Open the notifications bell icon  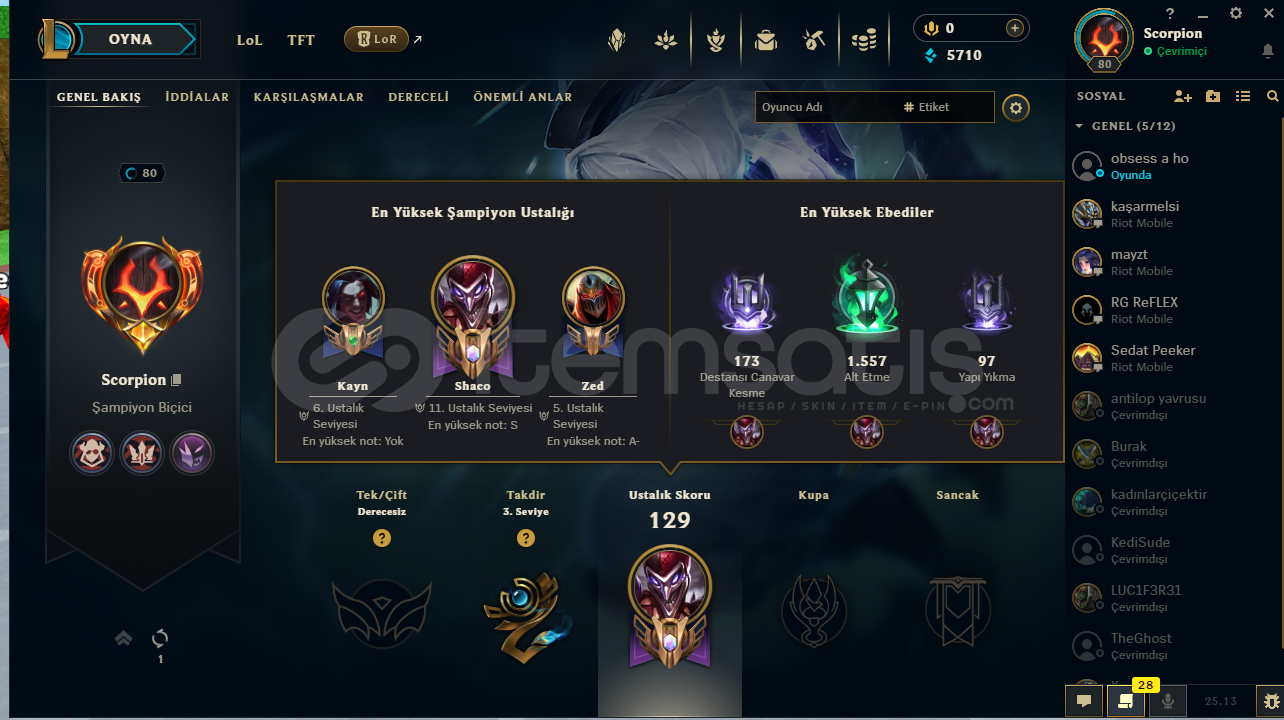(1268, 51)
